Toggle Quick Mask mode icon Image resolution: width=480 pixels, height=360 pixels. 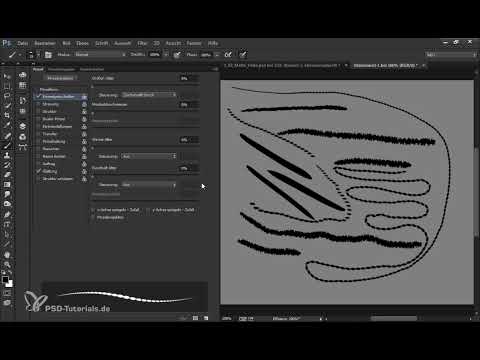point(7,293)
